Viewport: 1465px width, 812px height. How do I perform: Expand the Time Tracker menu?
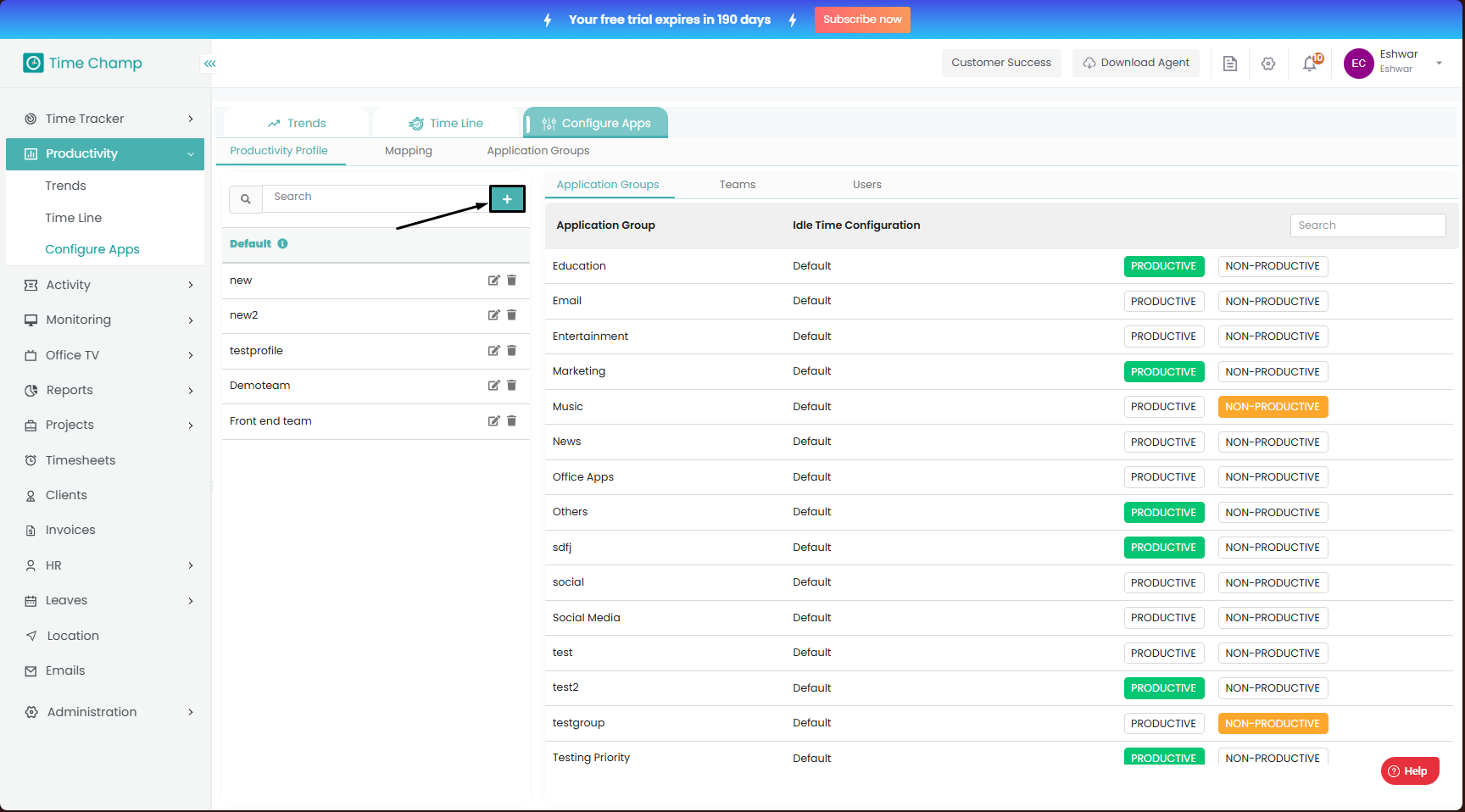pyautogui.click(x=105, y=119)
